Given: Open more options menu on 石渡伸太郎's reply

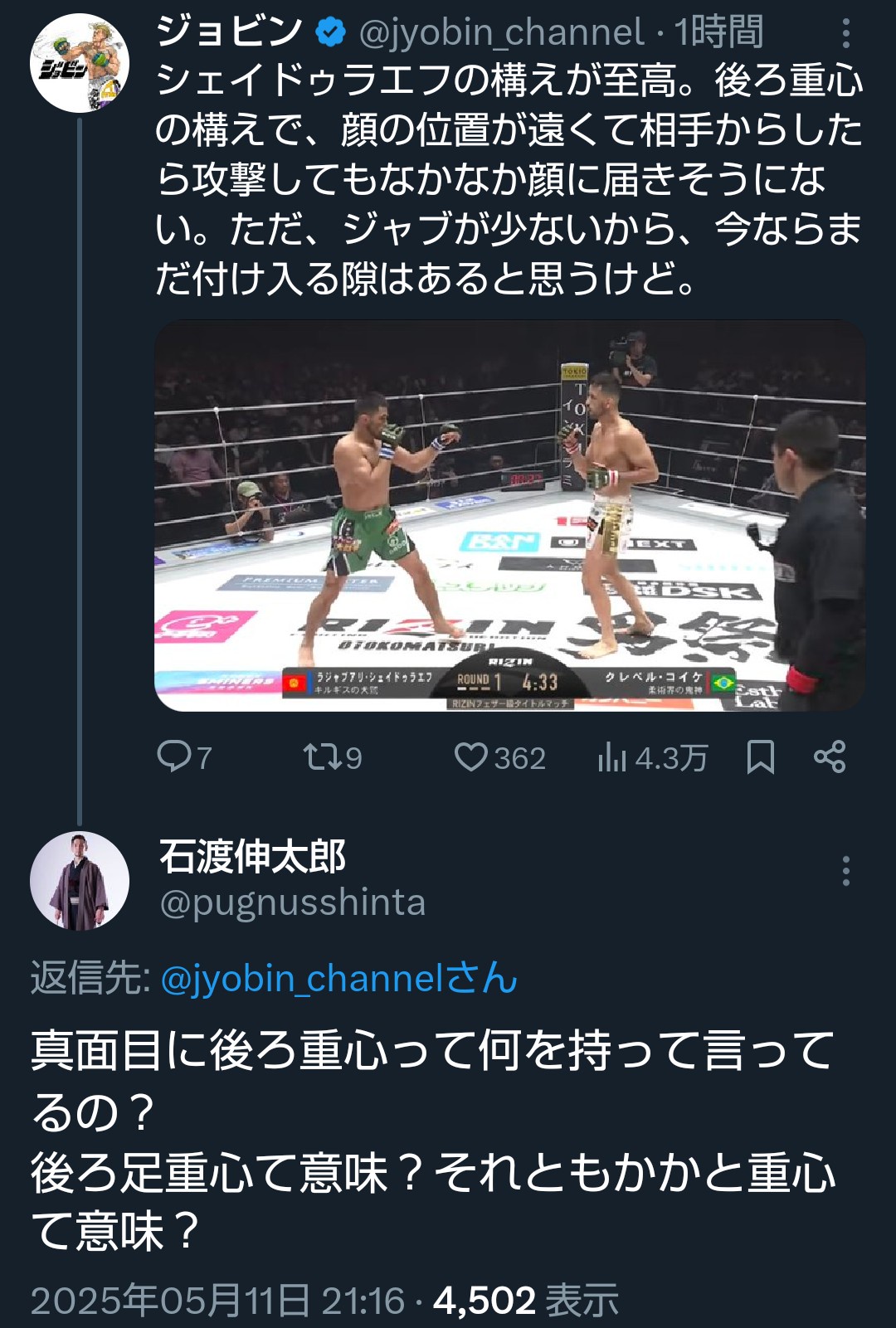Looking at the screenshot, I should pos(845,871).
